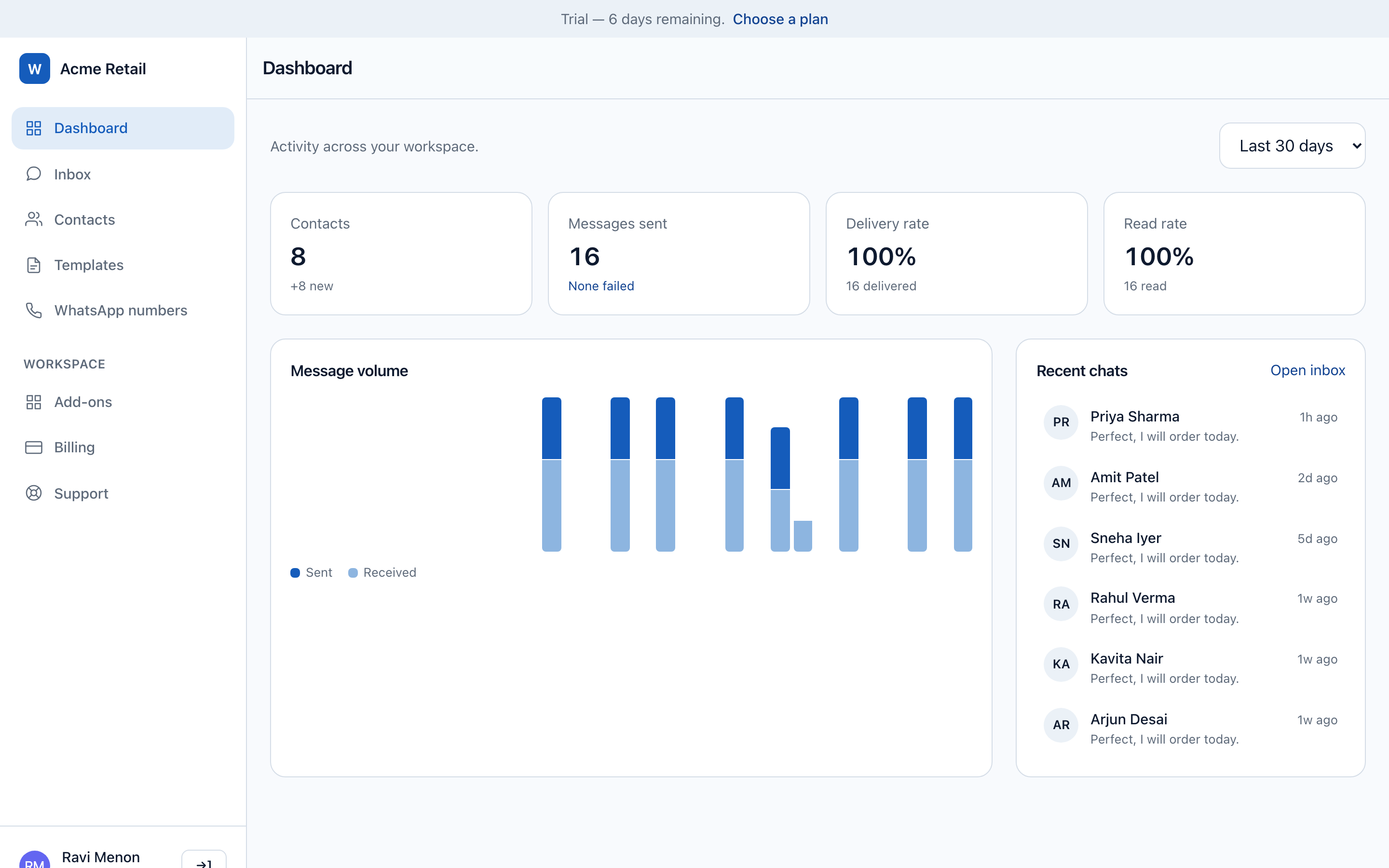1389x868 pixels.
Task: Click the Ravi Menon user name
Action: 101,857
